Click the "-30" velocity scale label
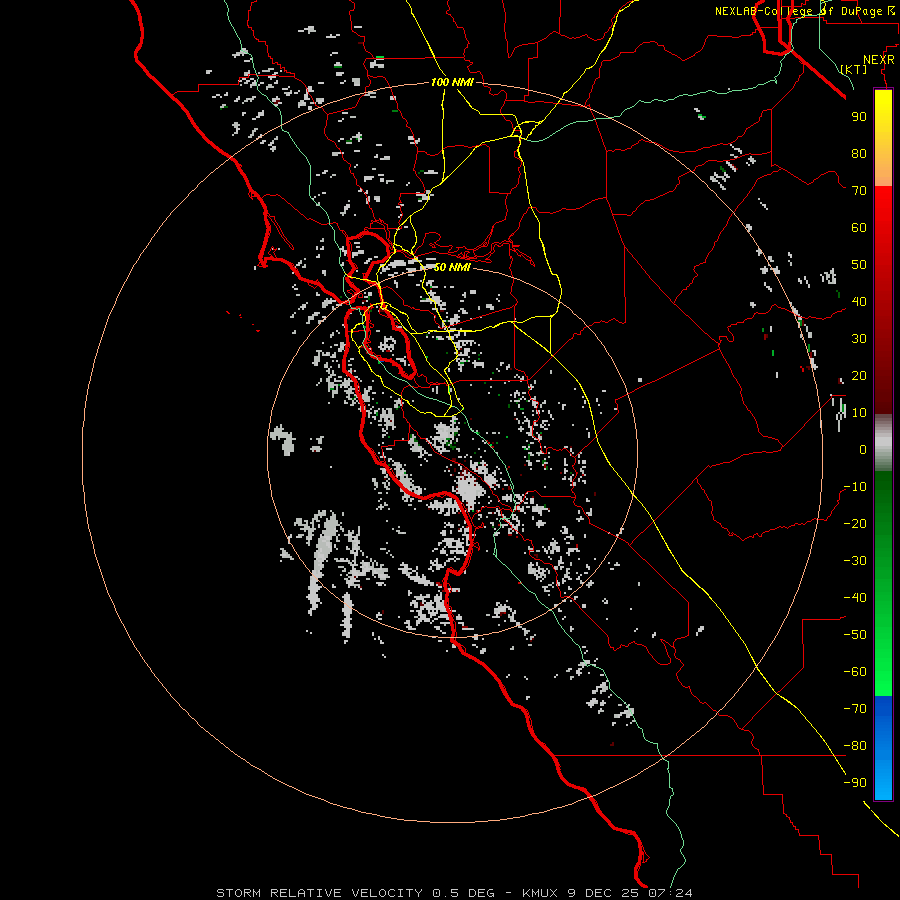Screen dimensions: 900x900 [x=855, y=561]
